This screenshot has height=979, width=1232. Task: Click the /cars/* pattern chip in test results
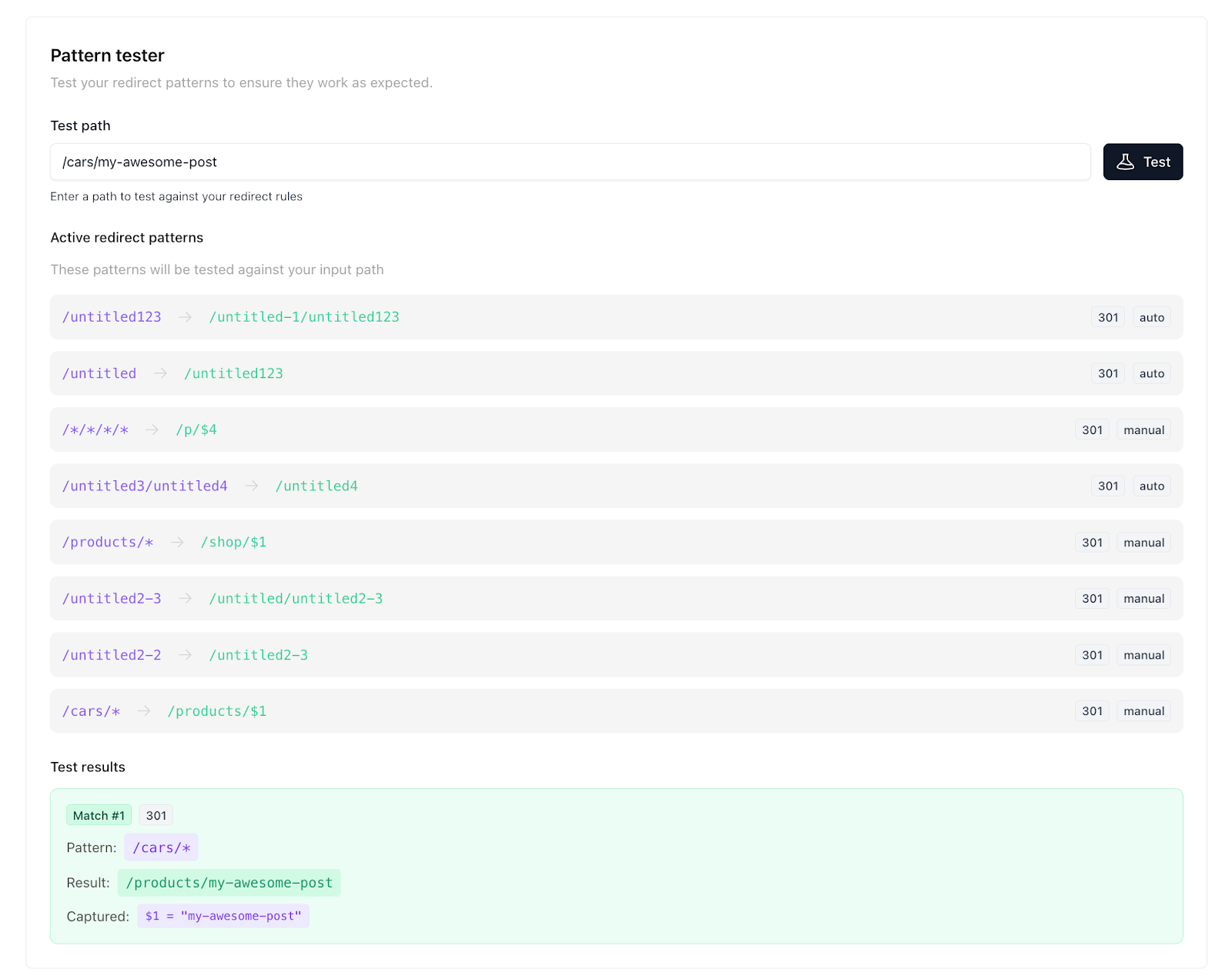point(161,847)
